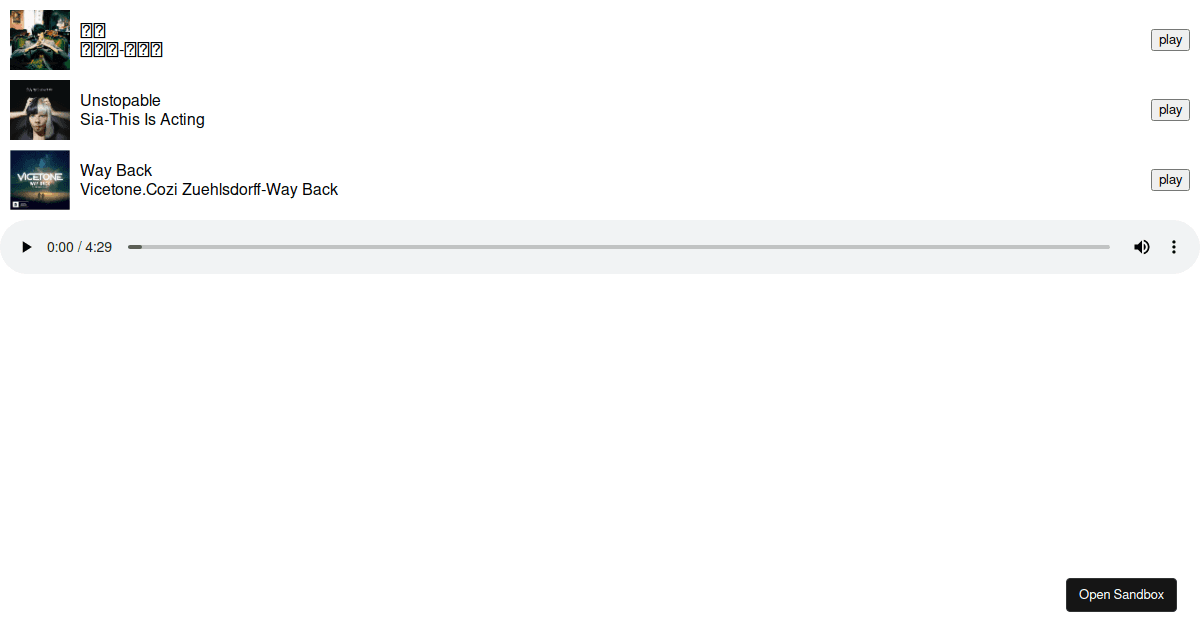Select the Unstopable song title

click(120, 100)
